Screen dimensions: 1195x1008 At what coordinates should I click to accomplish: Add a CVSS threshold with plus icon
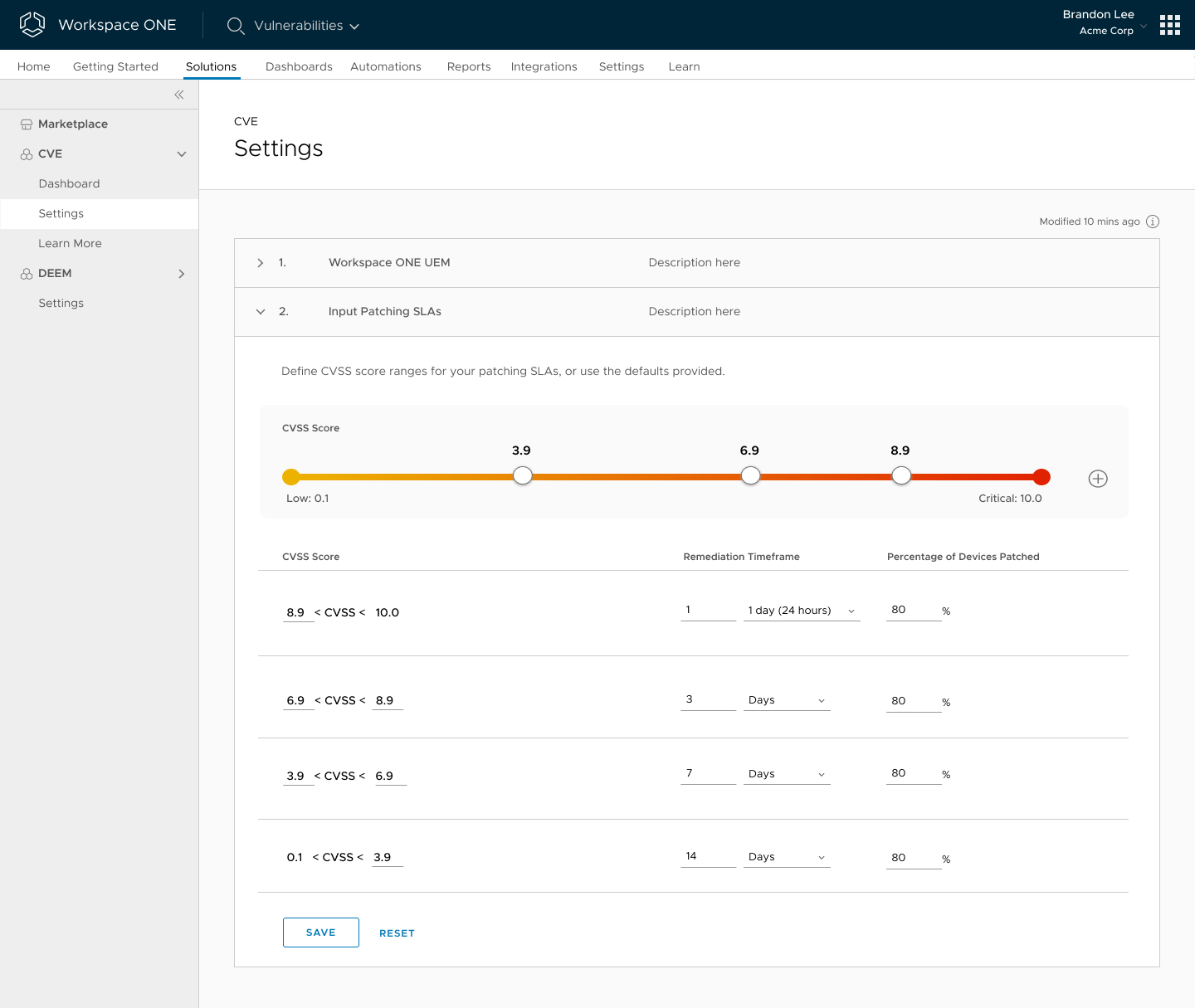click(1098, 479)
